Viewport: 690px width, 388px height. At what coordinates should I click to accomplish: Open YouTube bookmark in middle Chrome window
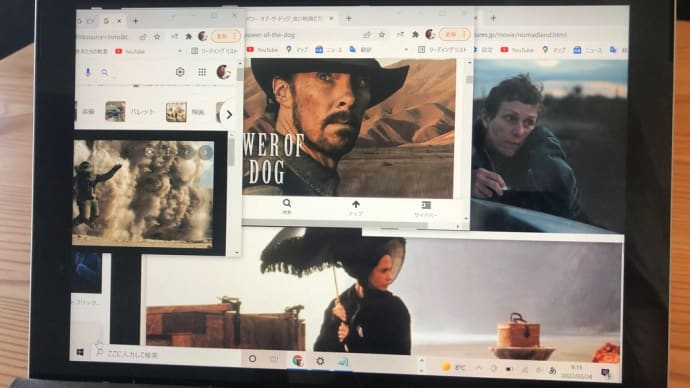click(x=262, y=50)
